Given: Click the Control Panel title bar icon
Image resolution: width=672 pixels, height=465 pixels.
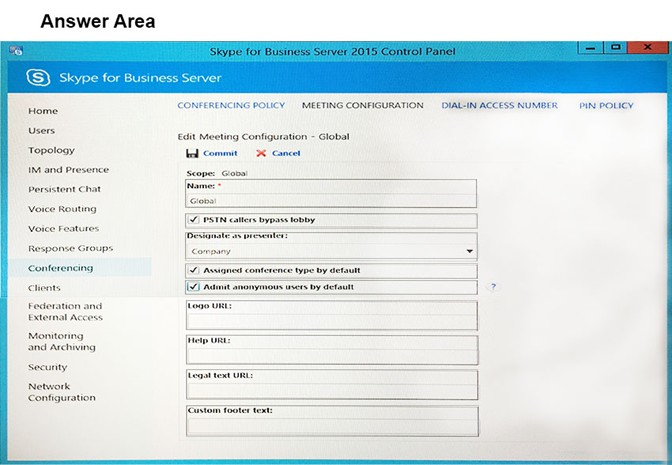Looking at the screenshot, I should [16, 51].
